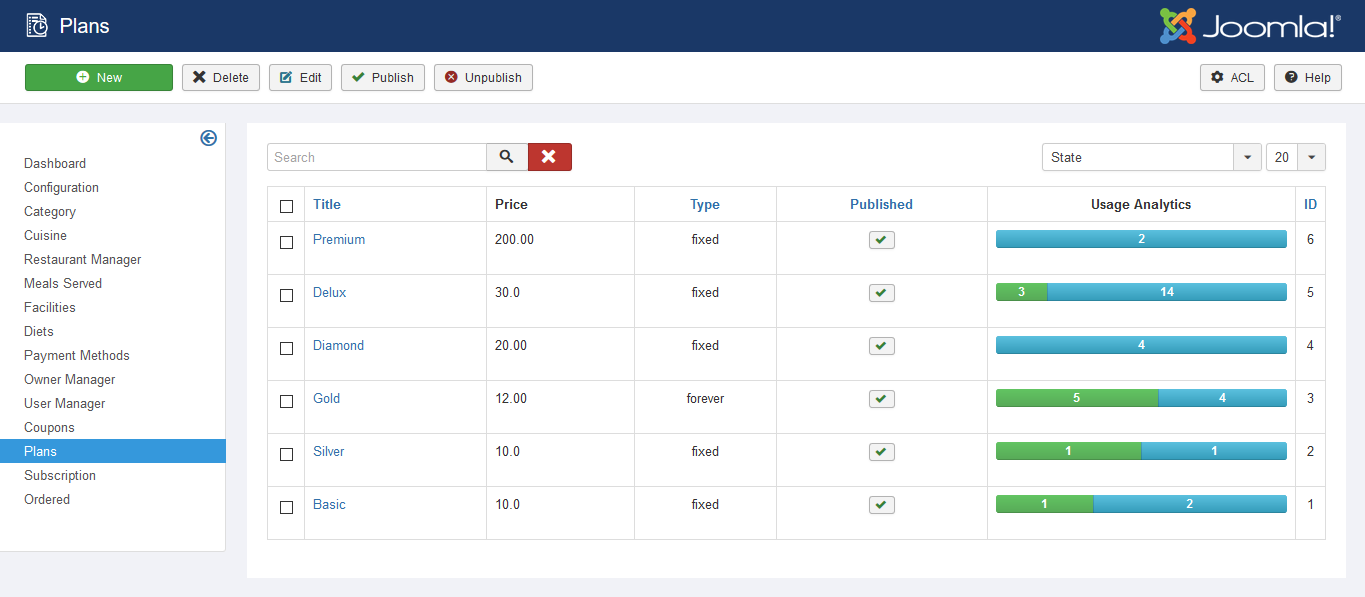
Task: Open the Diamond plan link
Action: point(338,345)
